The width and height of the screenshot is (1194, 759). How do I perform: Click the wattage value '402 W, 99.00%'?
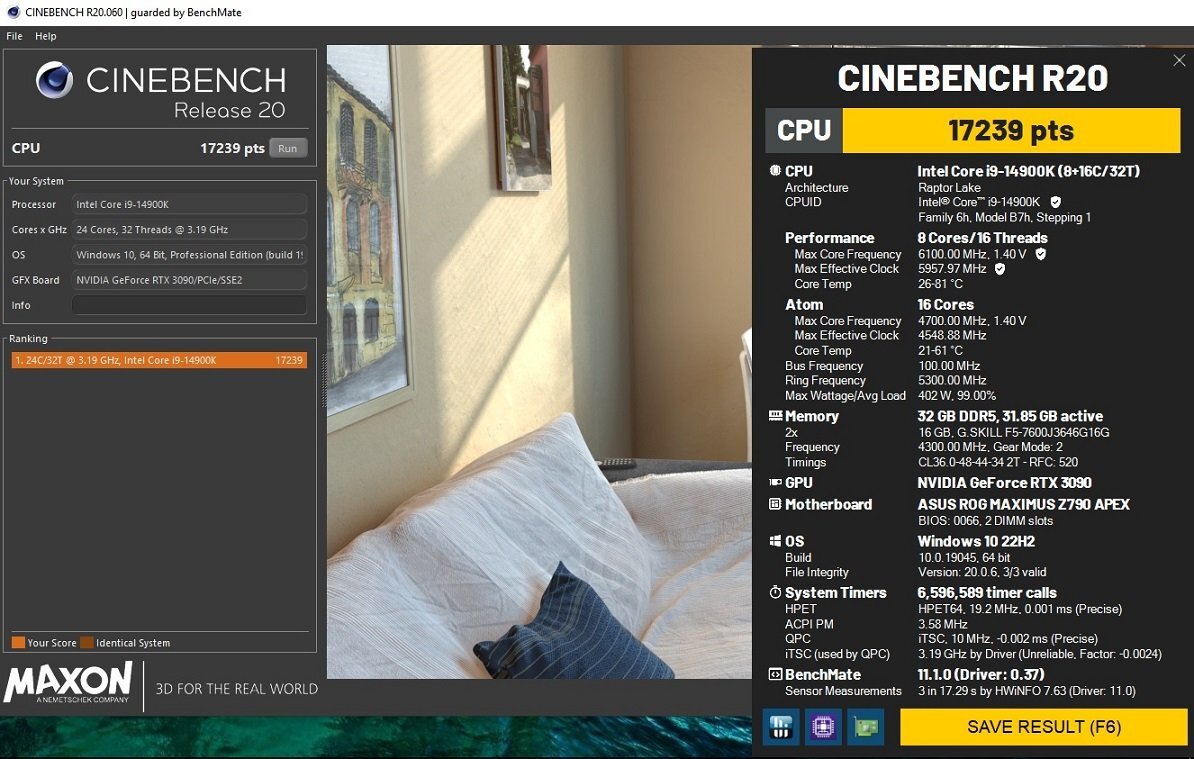[x=957, y=395]
